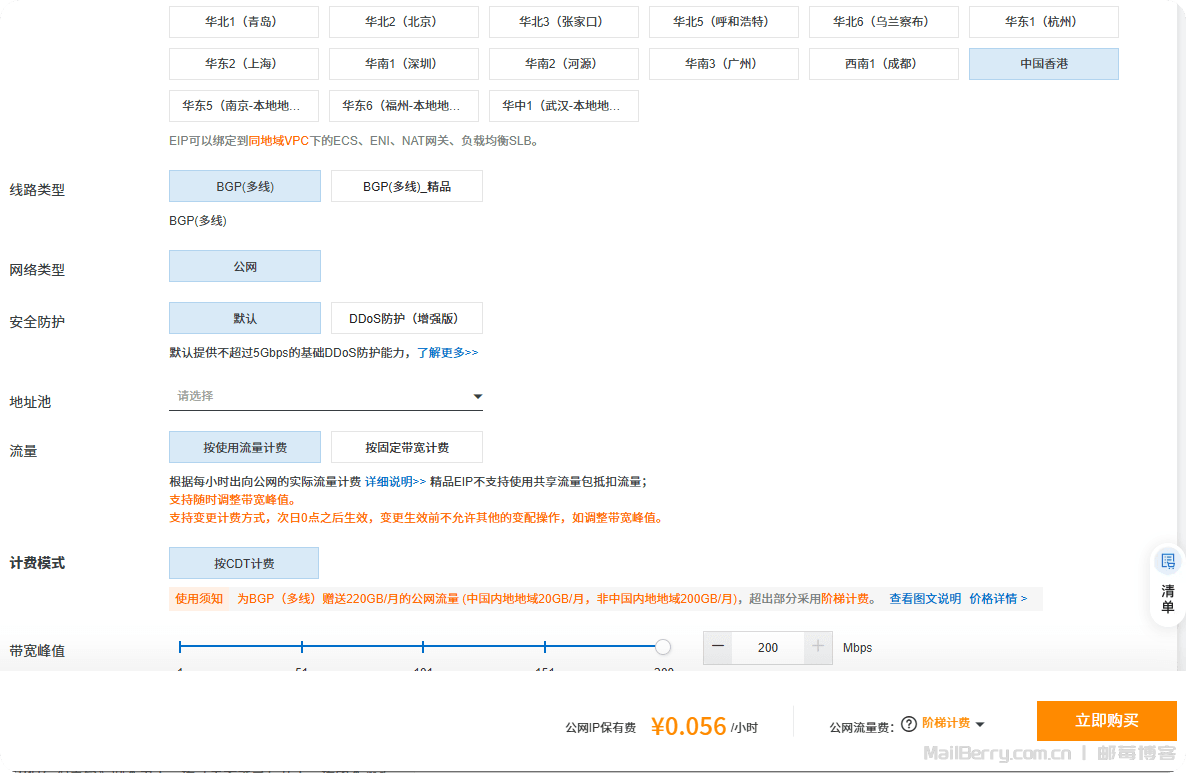
Task: Switch to 按固定带宽计费 billing
Action: [x=407, y=447]
